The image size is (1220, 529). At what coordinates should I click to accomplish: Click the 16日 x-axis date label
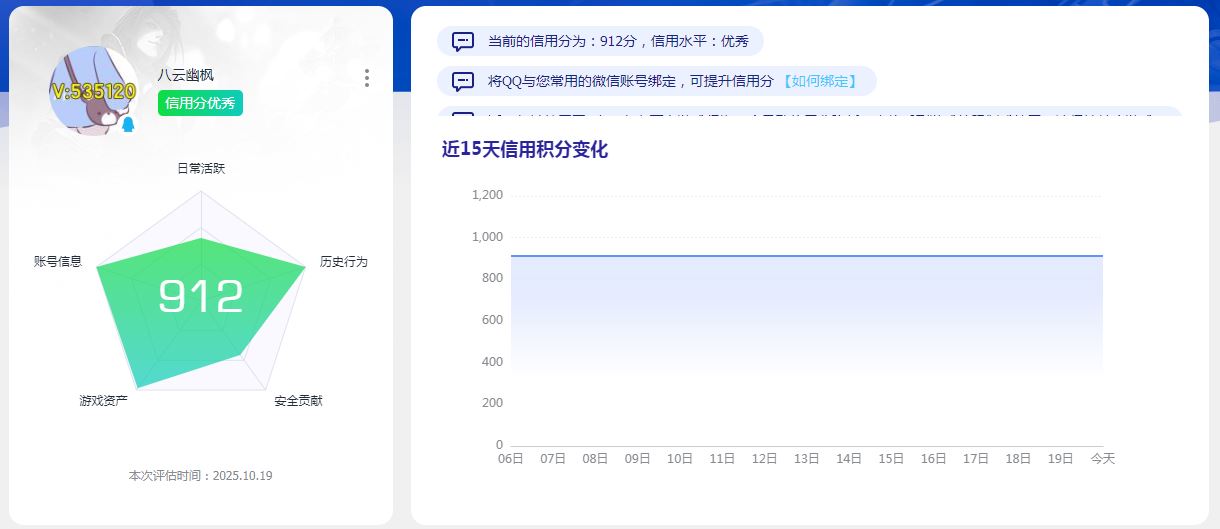[x=933, y=458]
